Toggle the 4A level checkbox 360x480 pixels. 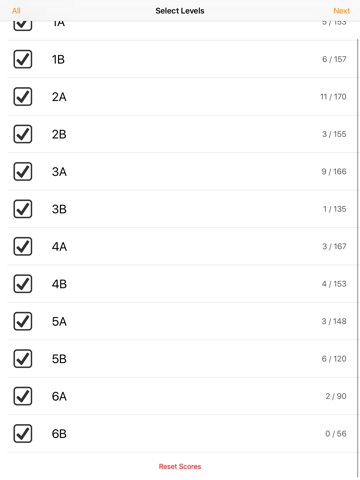click(23, 246)
